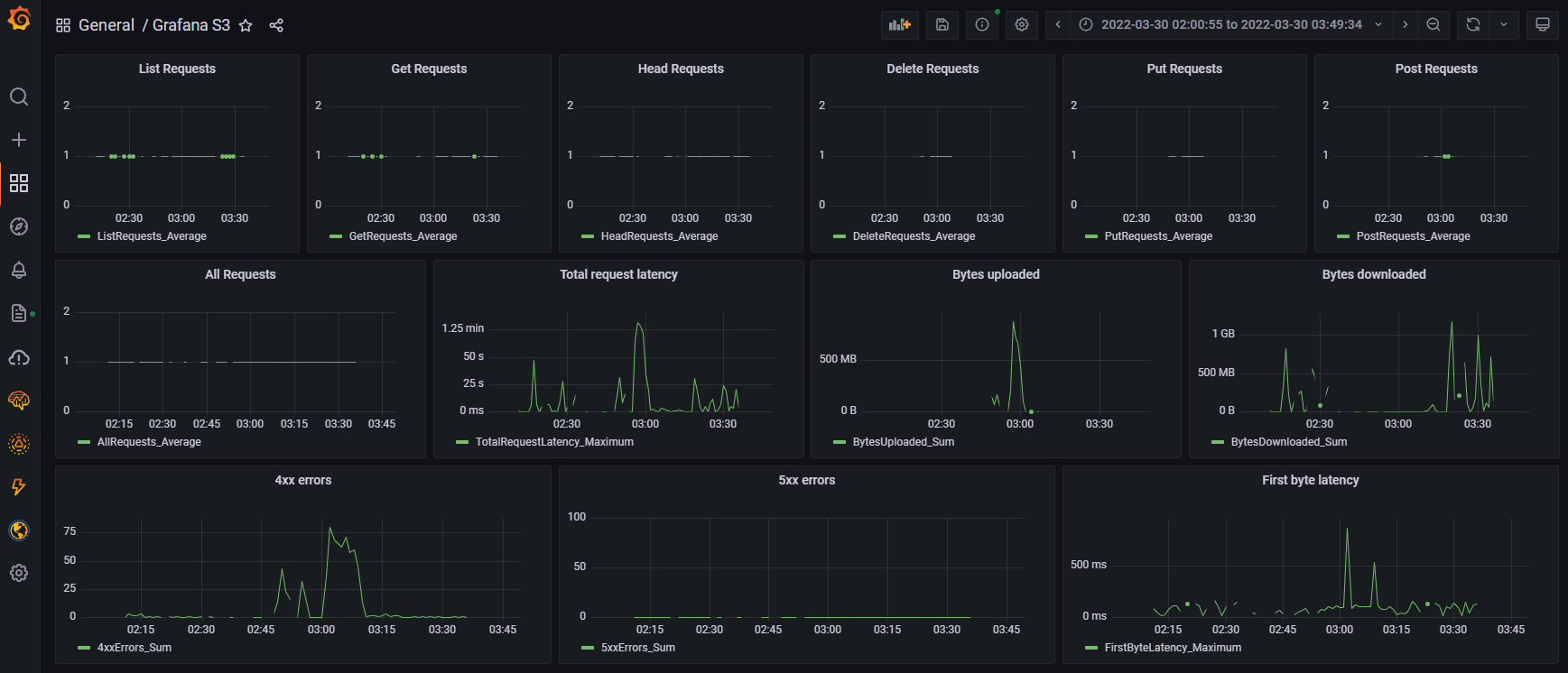Click the globe icon in sidebar

click(19, 530)
